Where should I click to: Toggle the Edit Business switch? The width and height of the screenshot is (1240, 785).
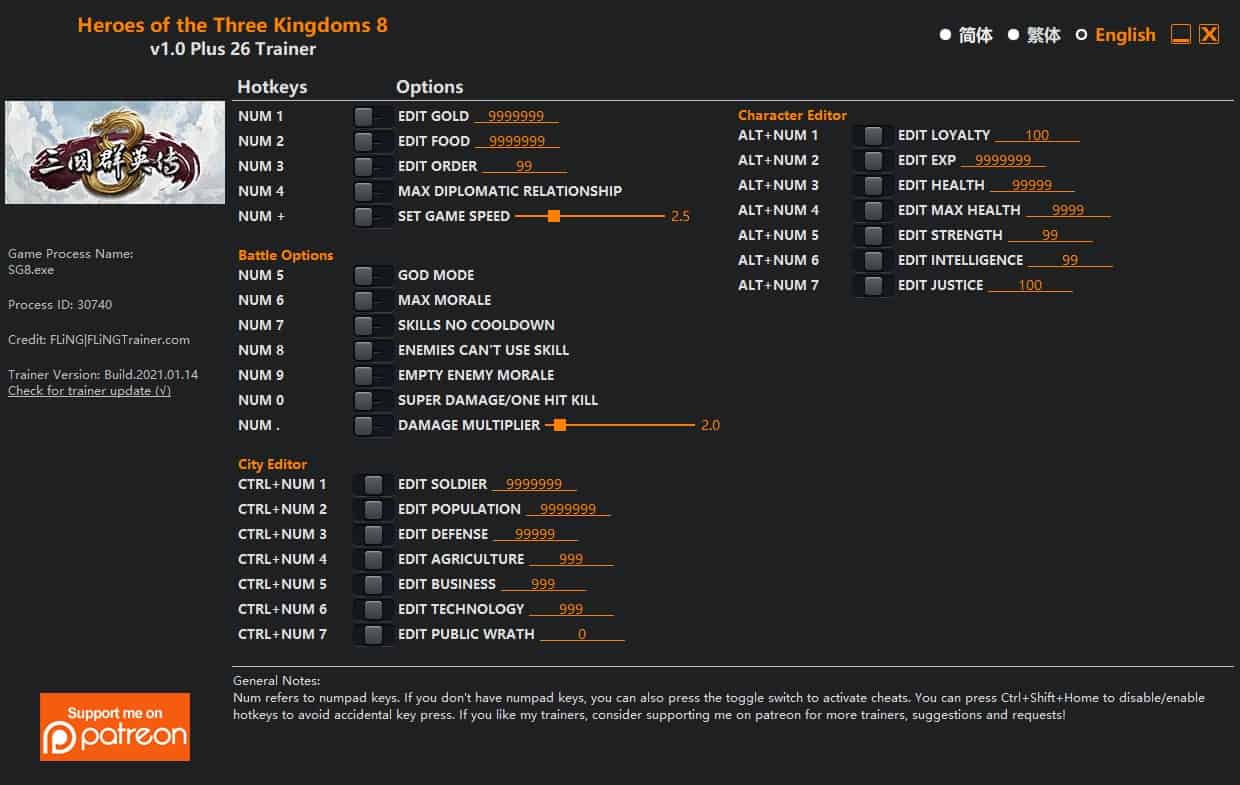click(x=373, y=584)
